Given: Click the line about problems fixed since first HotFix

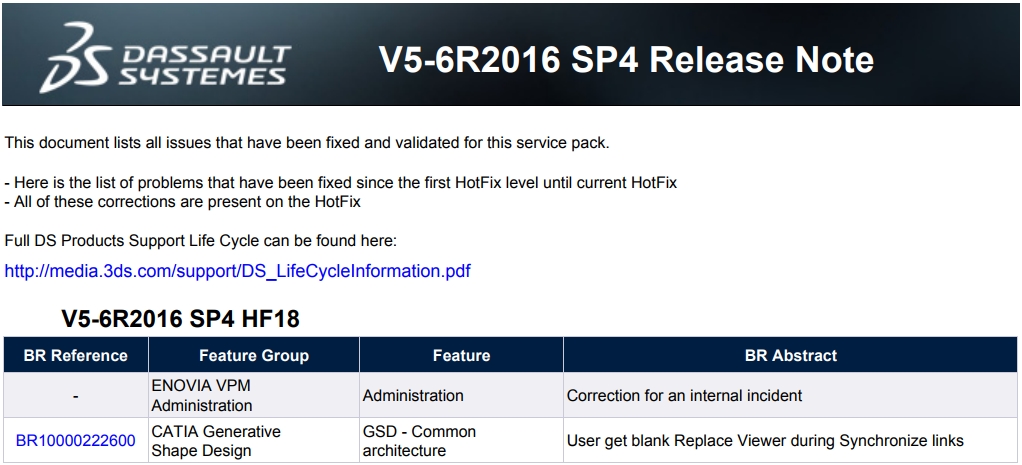Looking at the screenshot, I should pyautogui.click(x=341, y=182).
